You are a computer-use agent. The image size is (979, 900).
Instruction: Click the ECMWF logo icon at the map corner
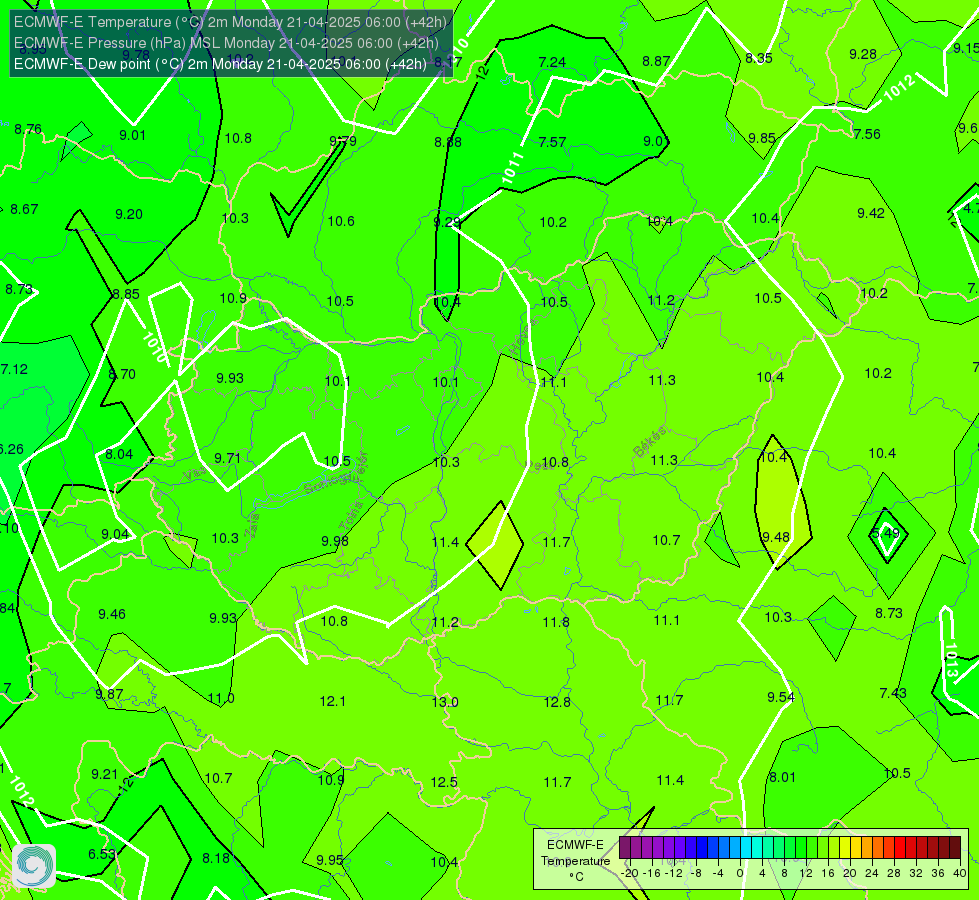34,866
